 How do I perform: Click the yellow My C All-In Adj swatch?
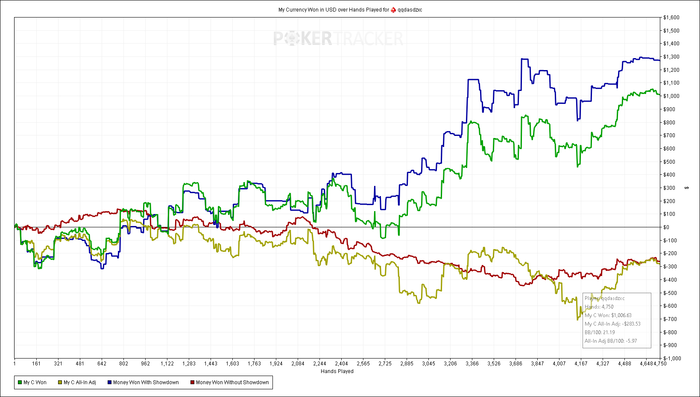59,383
